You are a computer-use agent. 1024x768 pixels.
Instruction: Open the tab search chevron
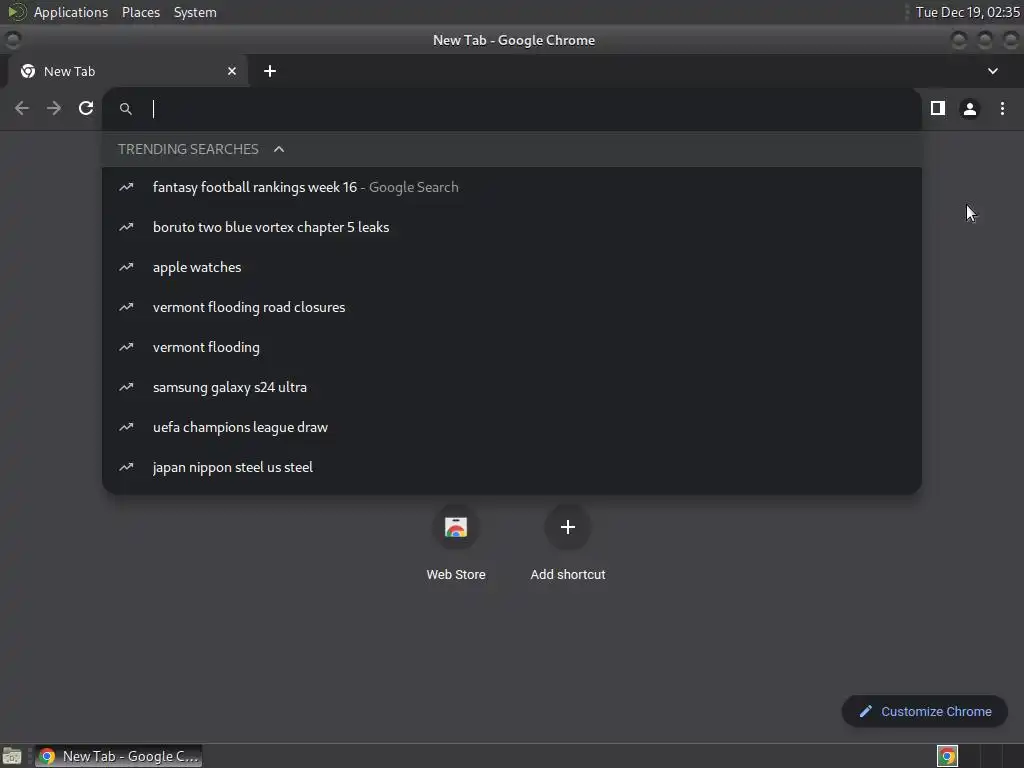coord(993,71)
